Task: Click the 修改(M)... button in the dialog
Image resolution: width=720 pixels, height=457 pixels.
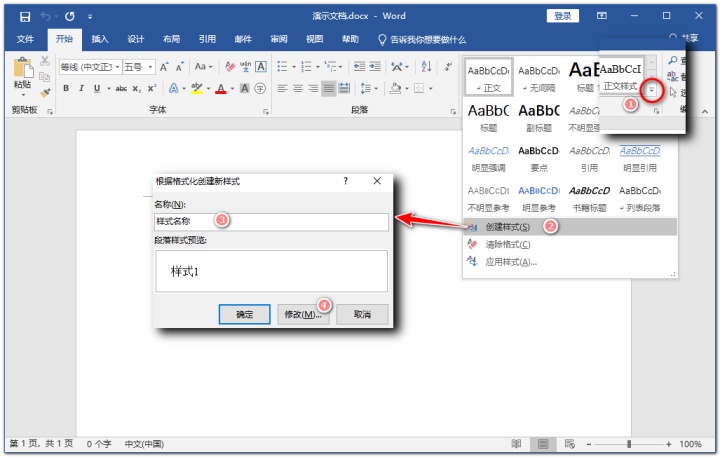Action: pos(303,315)
